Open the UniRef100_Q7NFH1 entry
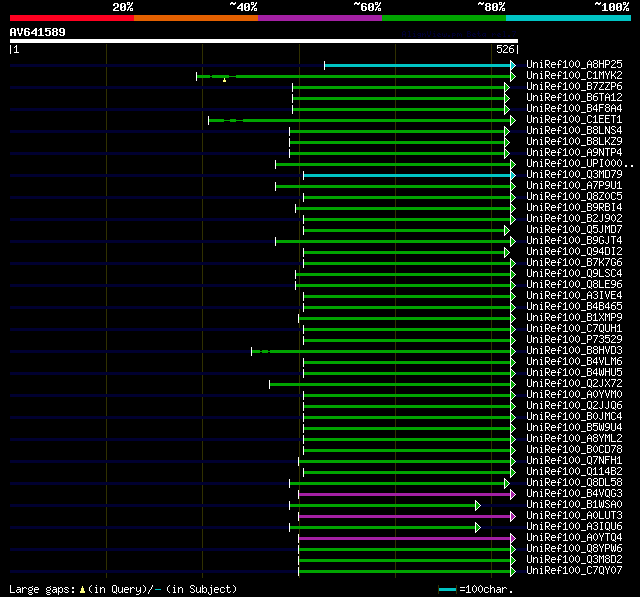This screenshot has height=597, width=640. 573,460
